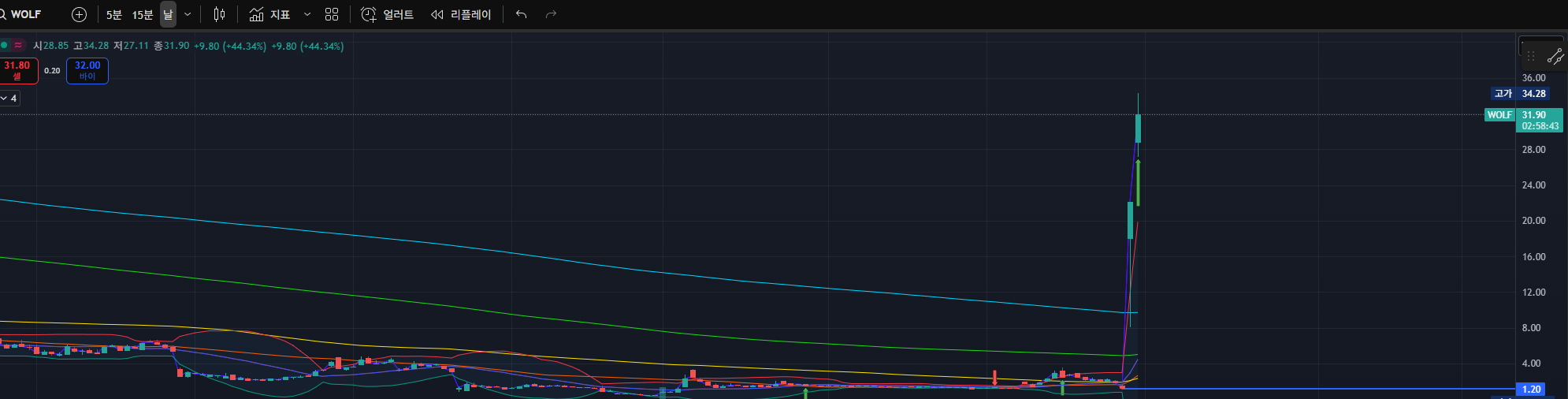Click the 02:58:43 countdown on price label
Screen dimensions: 1568x399
click(1540, 126)
